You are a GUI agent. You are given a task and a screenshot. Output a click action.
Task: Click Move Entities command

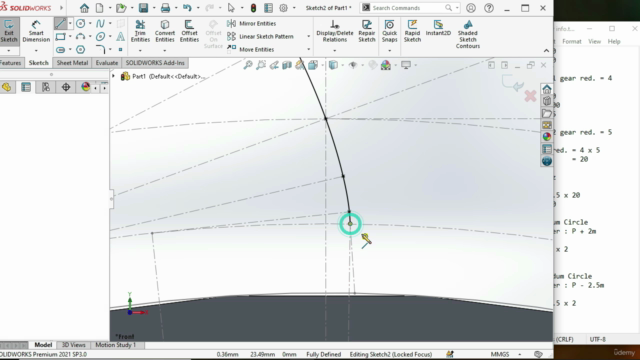click(251, 49)
